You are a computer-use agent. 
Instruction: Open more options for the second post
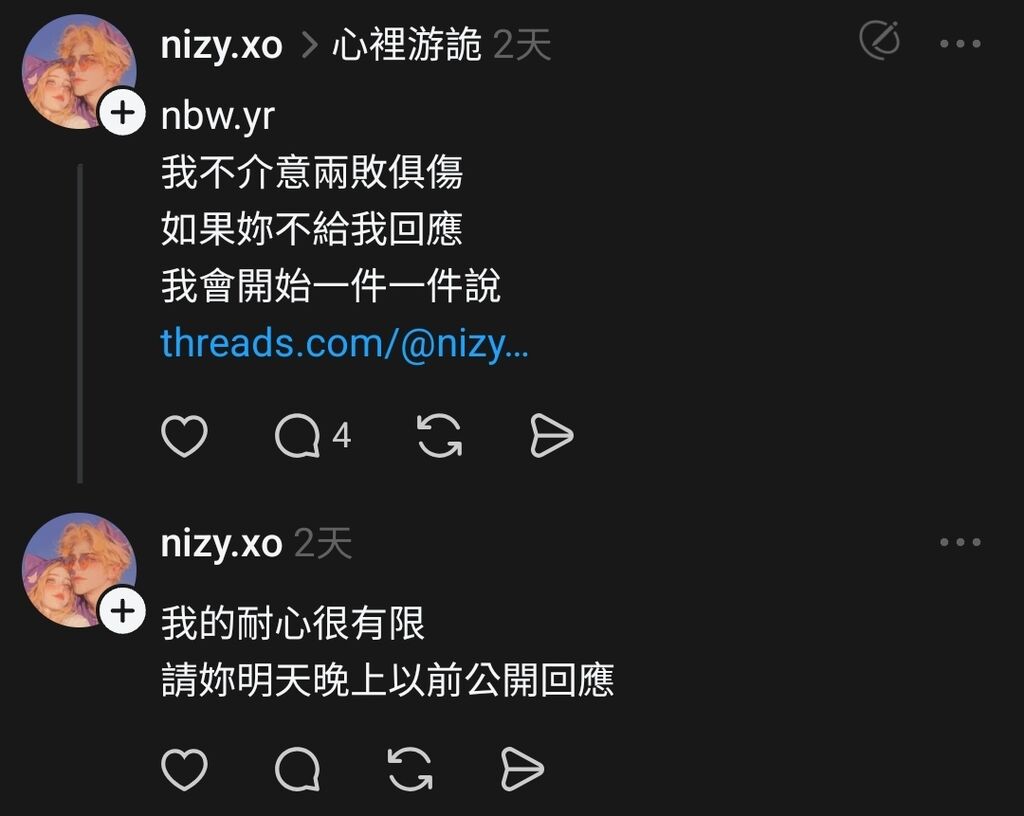960,542
